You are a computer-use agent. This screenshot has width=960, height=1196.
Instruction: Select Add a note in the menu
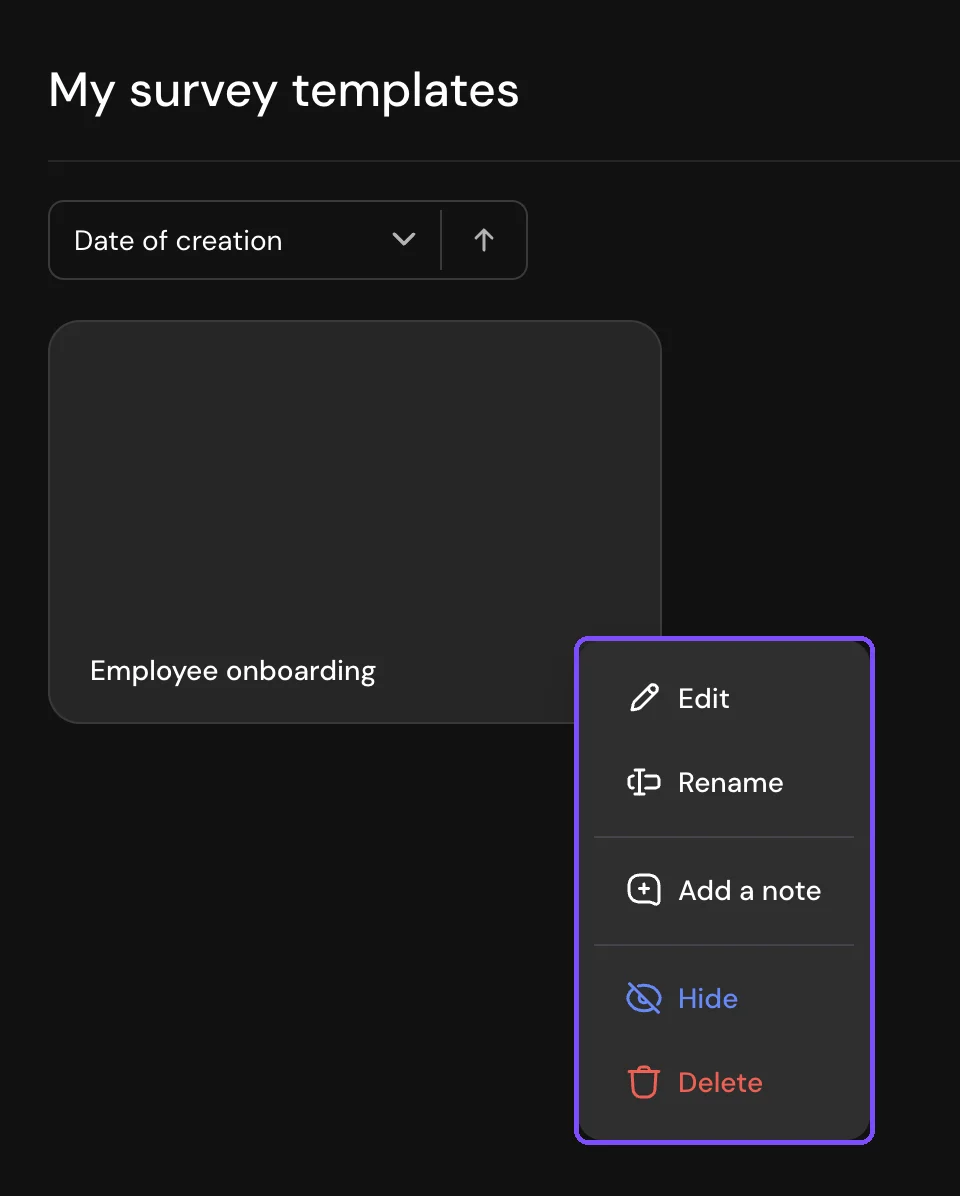pyautogui.click(x=724, y=890)
